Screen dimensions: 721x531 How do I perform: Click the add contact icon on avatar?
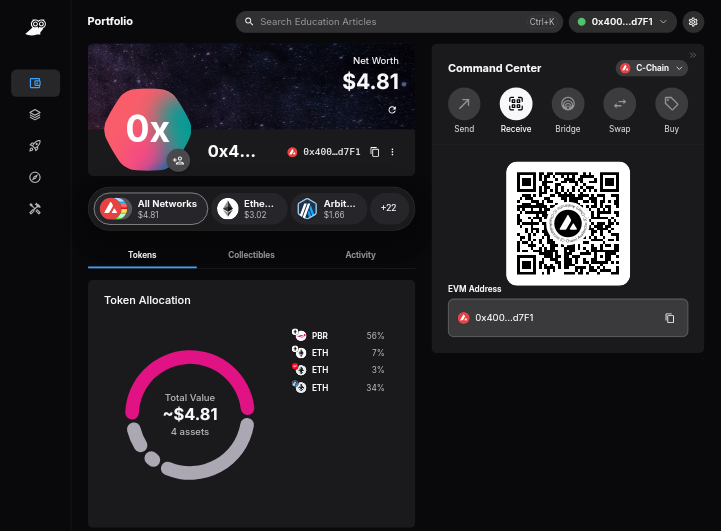(178, 160)
